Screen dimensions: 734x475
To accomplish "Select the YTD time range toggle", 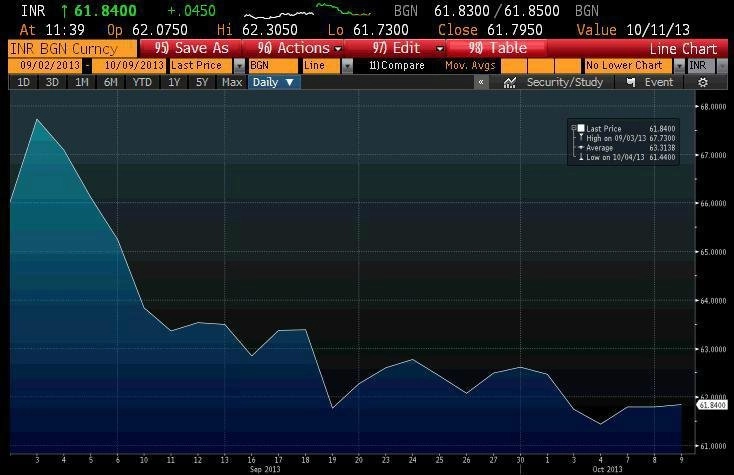I will pyautogui.click(x=142, y=82).
